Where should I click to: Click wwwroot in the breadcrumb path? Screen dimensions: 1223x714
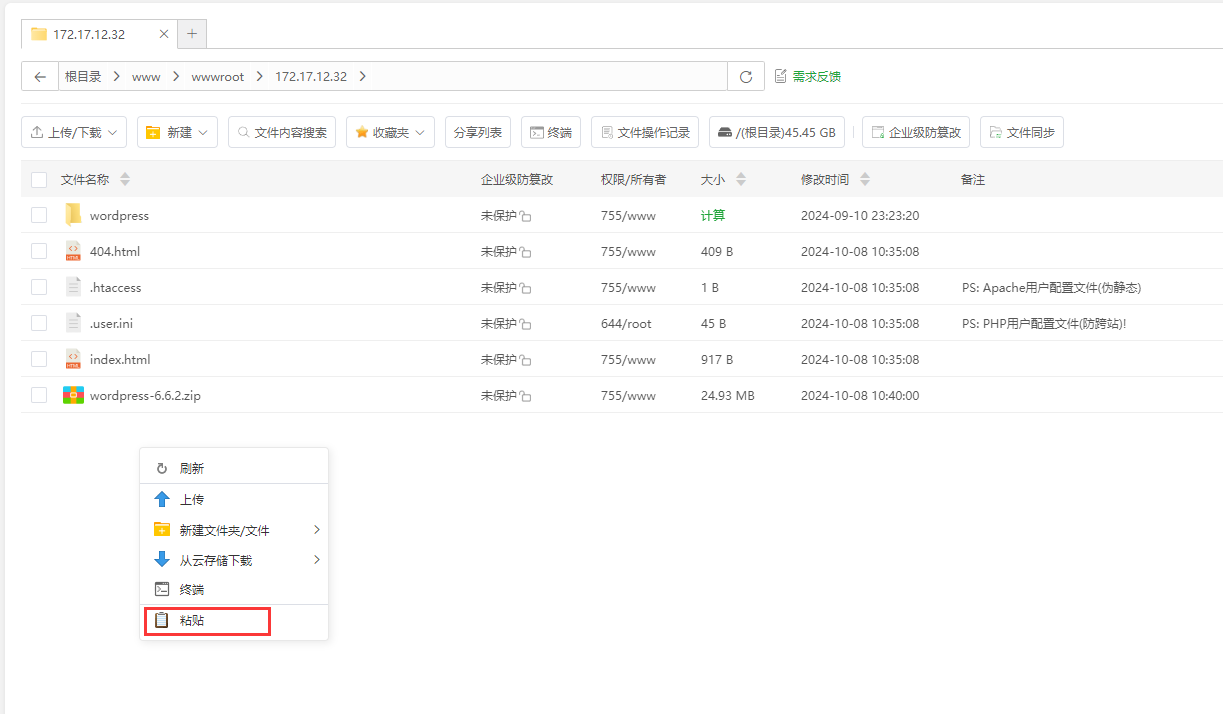(217, 77)
